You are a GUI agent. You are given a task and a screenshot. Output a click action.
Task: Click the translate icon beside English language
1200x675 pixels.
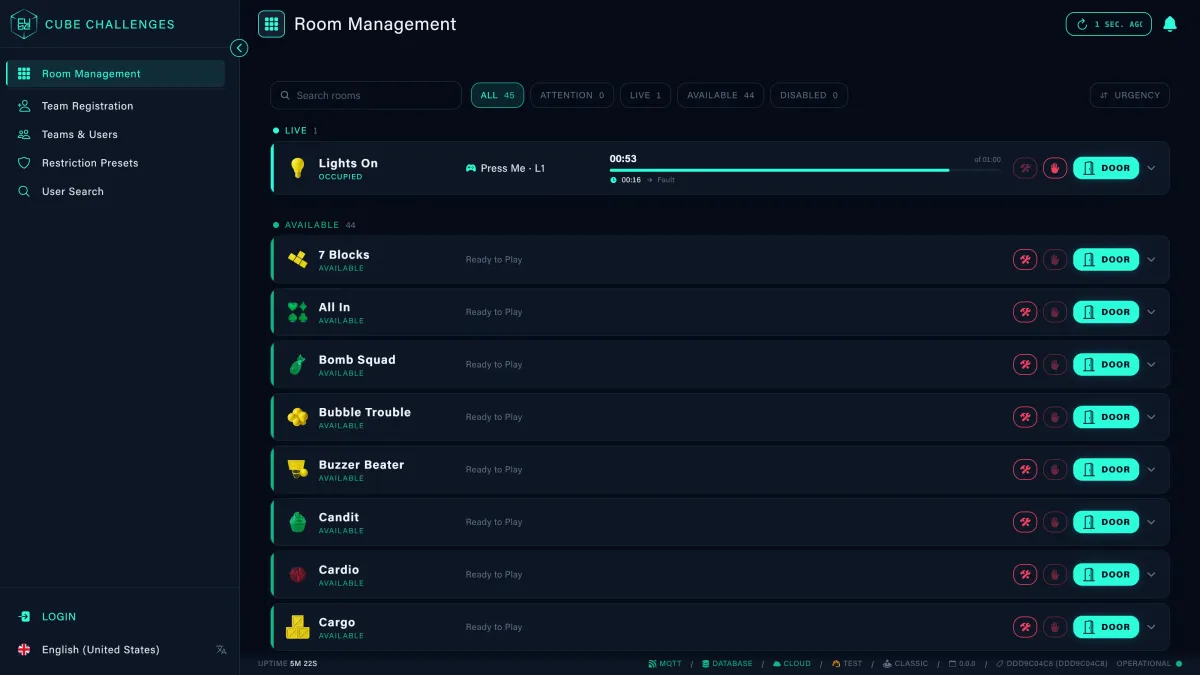221,649
